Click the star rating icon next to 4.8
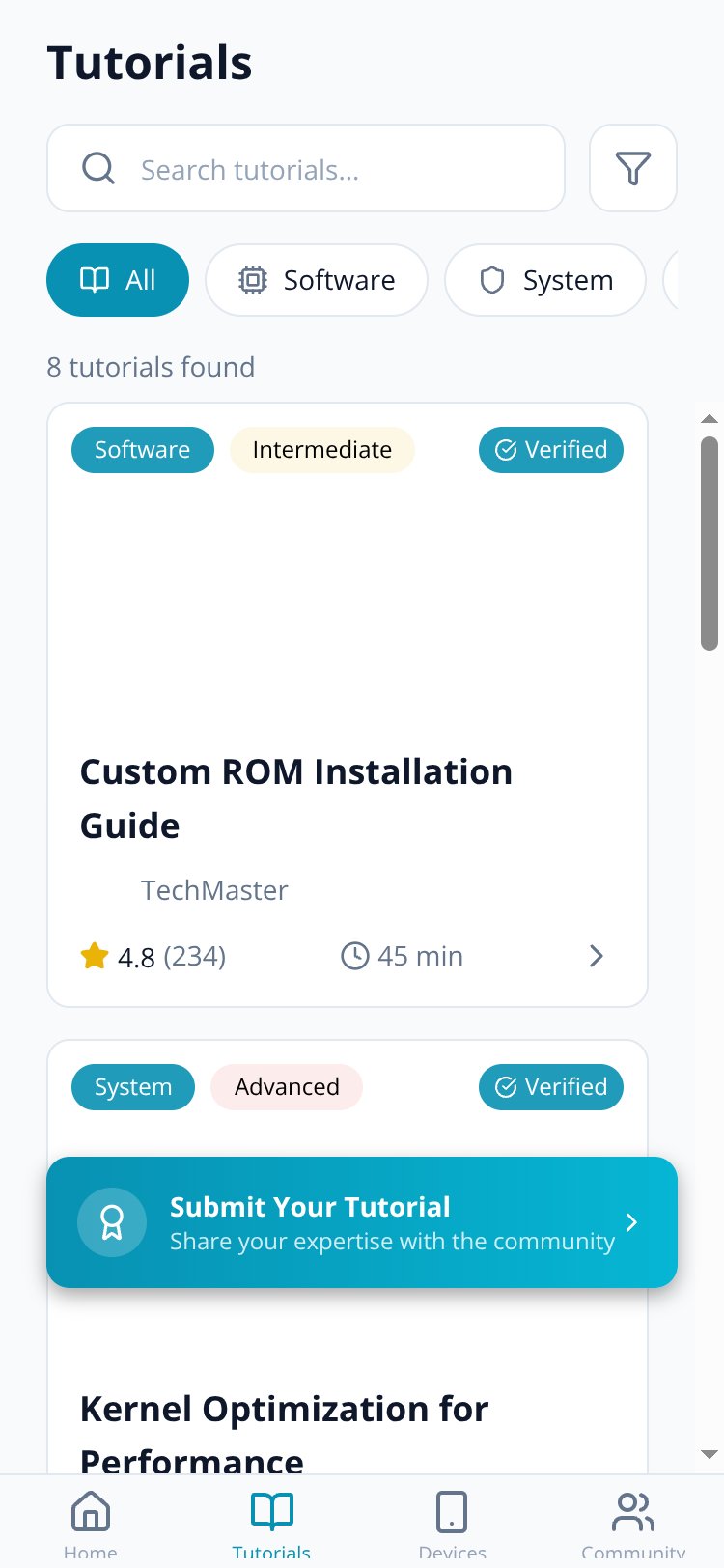The image size is (724, 1568). click(x=95, y=956)
